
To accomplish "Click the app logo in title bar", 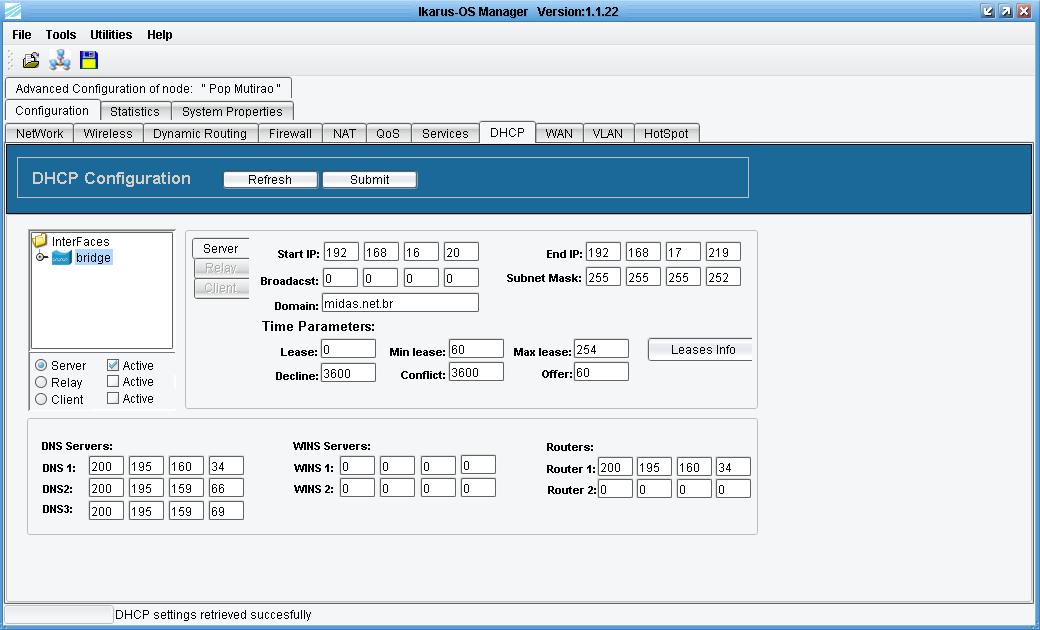I will click(12, 11).
